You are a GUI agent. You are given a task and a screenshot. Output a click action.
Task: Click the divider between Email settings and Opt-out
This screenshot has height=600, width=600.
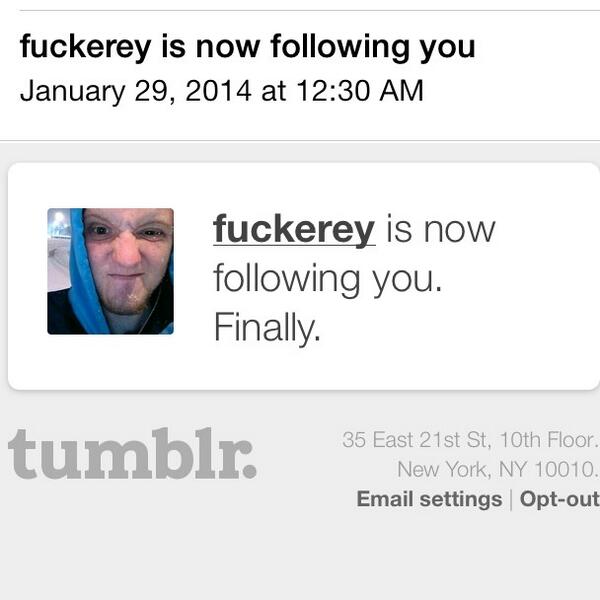(x=511, y=500)
